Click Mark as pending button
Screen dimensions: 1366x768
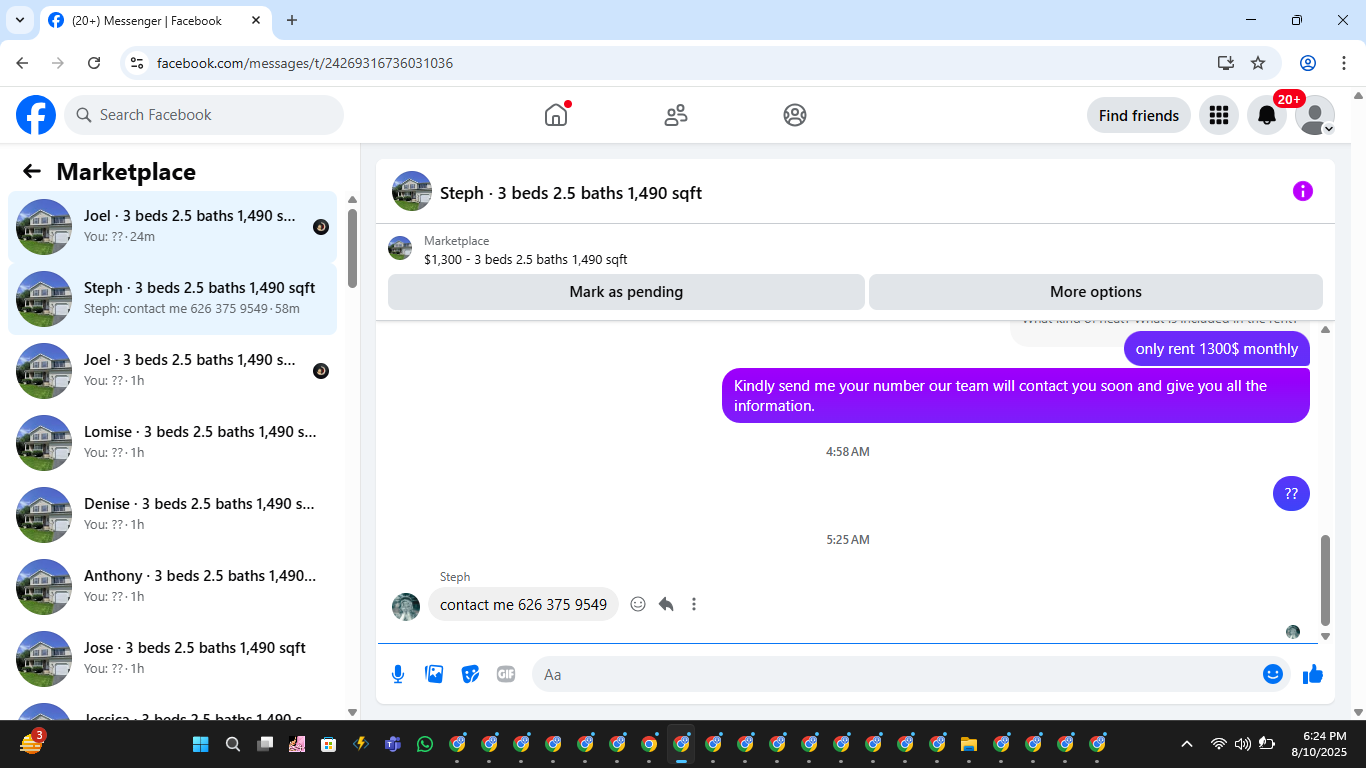[x=626, y=292]
